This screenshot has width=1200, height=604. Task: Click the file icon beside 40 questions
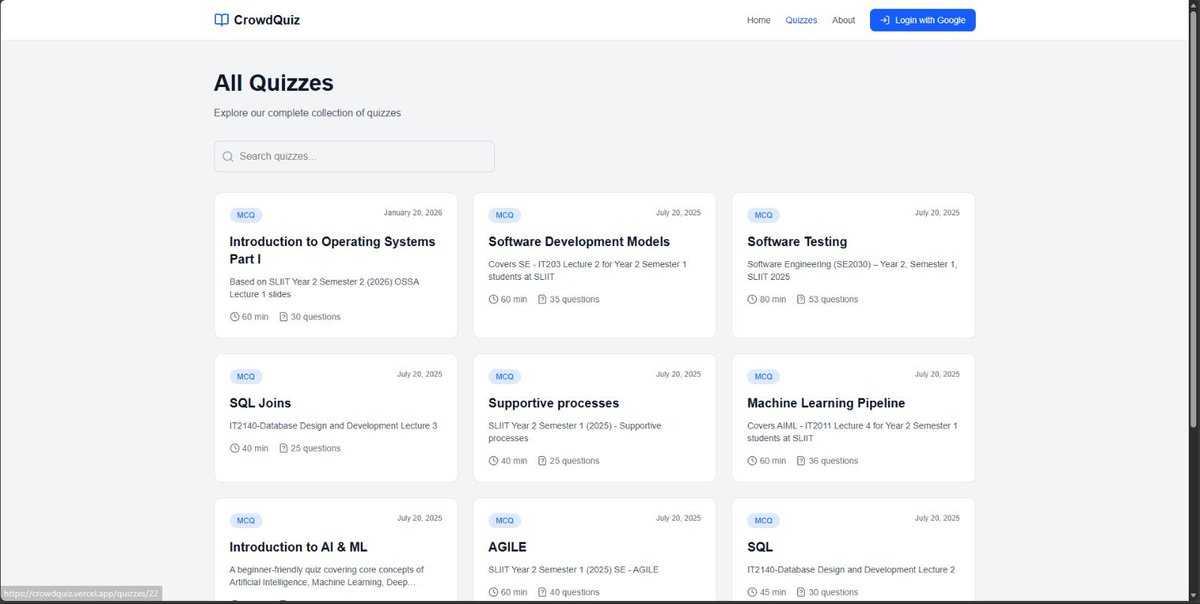(542, 592)
